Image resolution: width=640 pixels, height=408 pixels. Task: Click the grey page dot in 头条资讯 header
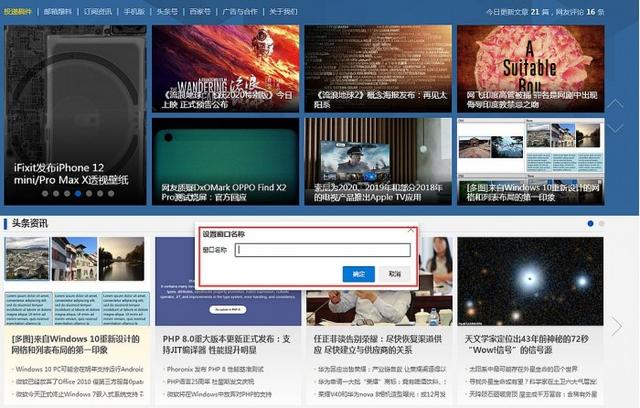601,224
